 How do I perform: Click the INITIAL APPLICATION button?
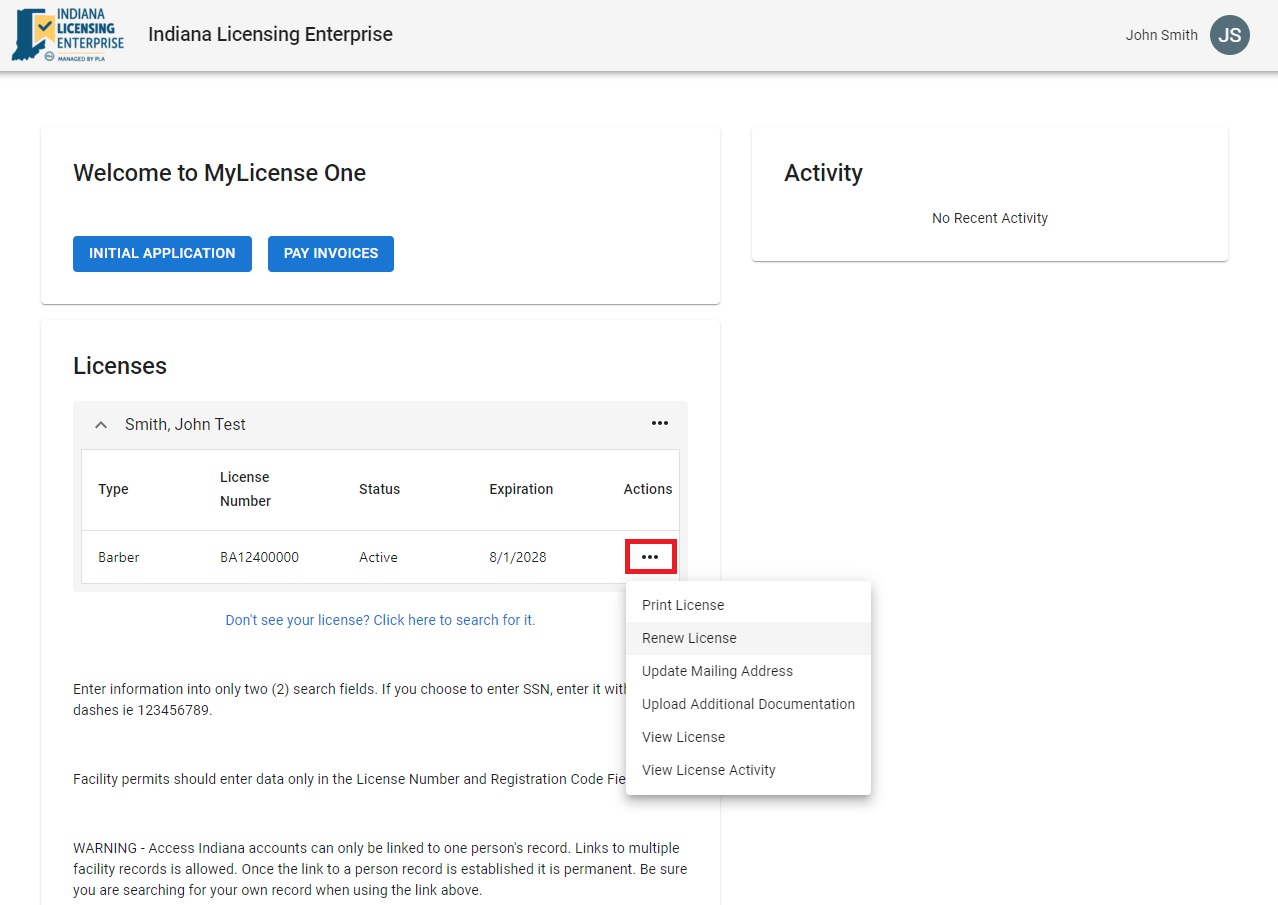pyautogui.click(x=162, y=254)
